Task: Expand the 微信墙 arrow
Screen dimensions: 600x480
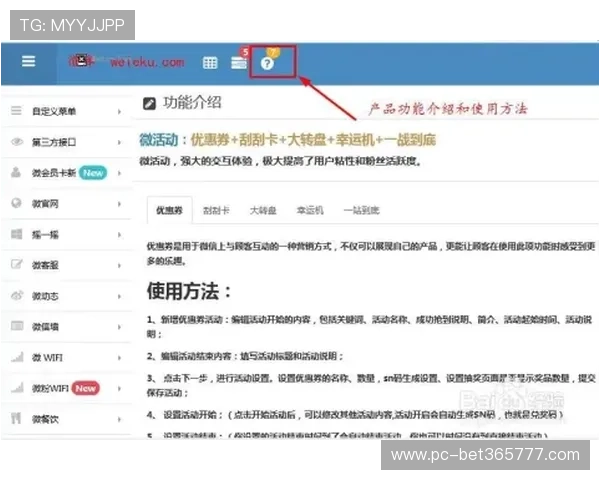Action: pyautogui.click(x=119, y=327)
